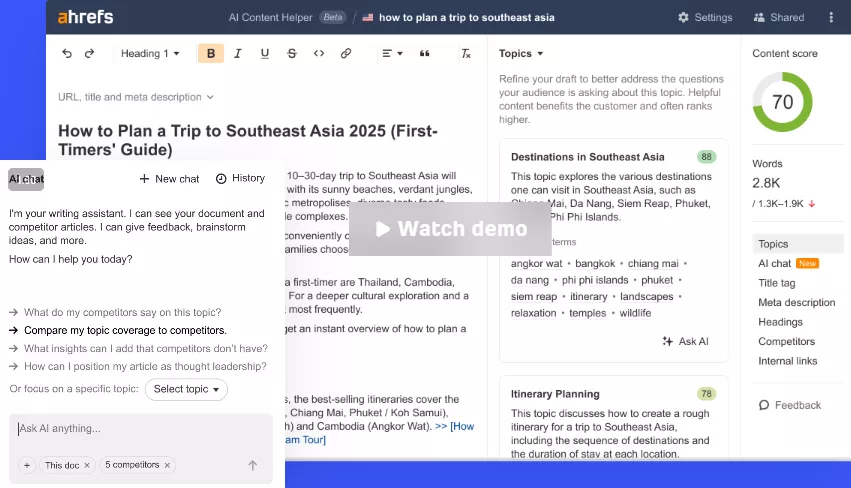Insert a hyperlink with link icon
This screenshot has height=488, width=851.
tap(346, 54)
